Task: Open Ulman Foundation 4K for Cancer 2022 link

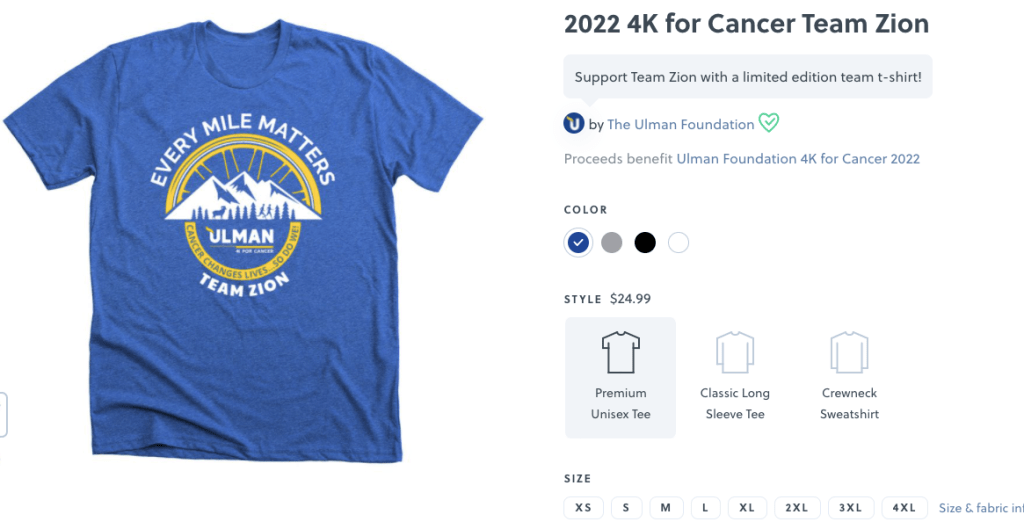Action: coord(798,159)
